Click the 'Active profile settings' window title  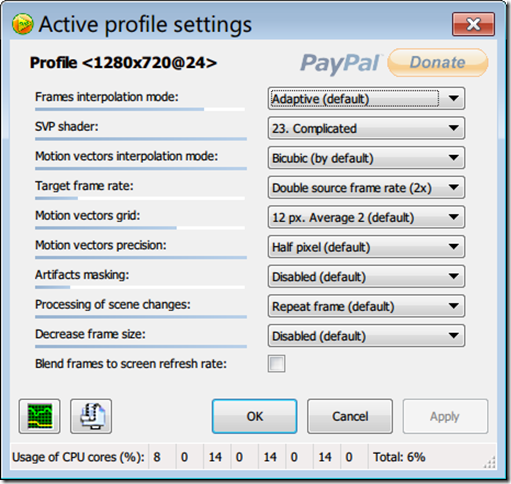145,25
